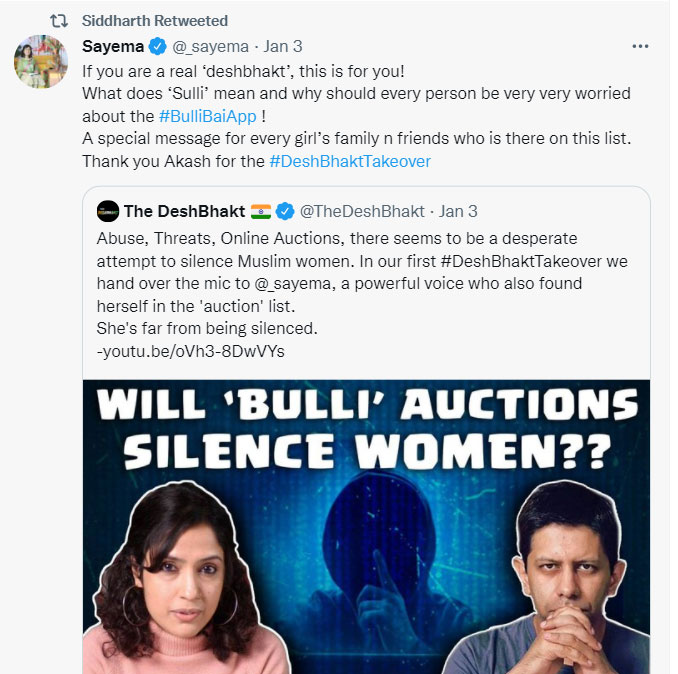Screen dimensions: 678x674
Task: Click Sayema's blue verified badge
Action: [158, 46]
